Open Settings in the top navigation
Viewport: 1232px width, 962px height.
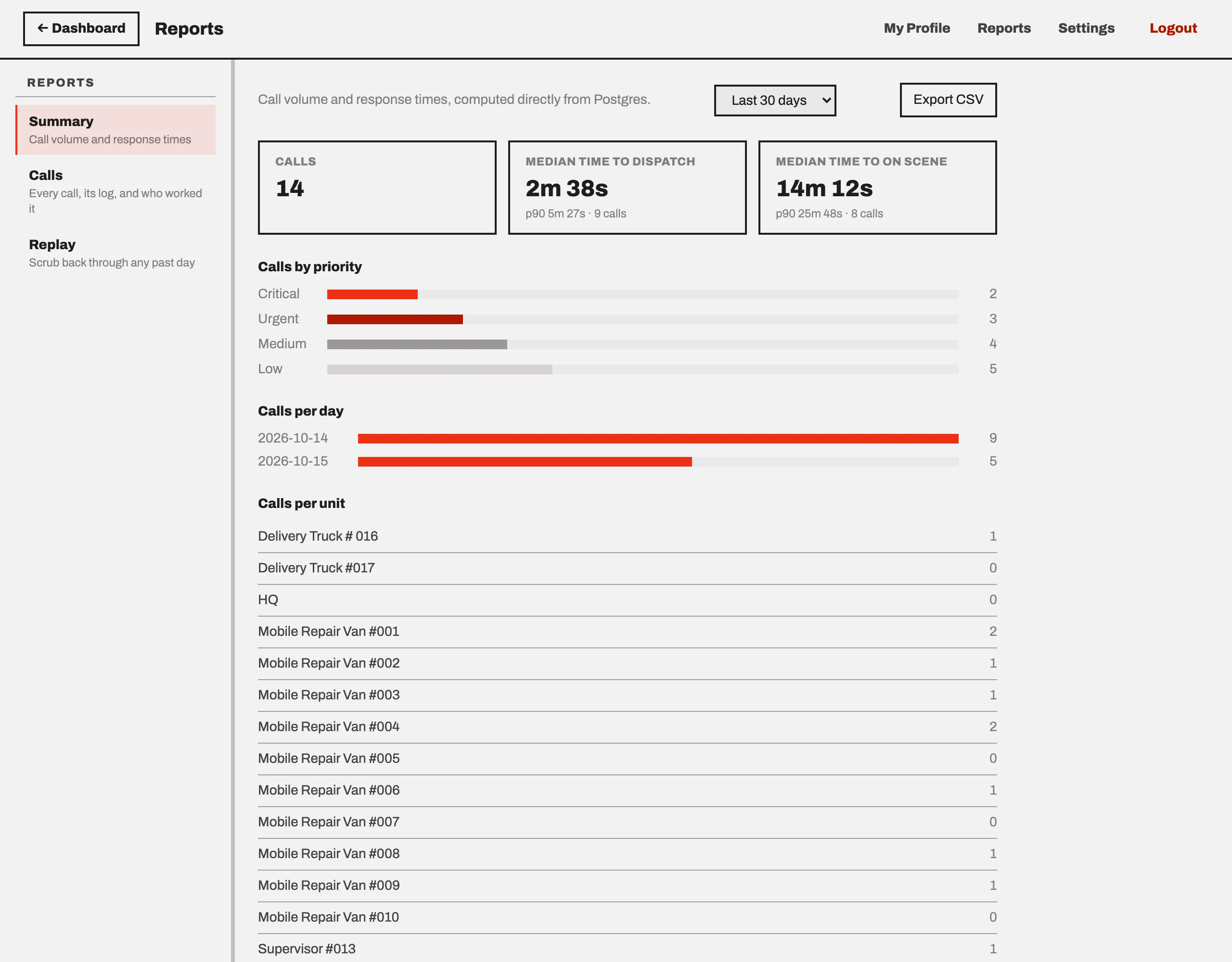[x=1087, y=28]
